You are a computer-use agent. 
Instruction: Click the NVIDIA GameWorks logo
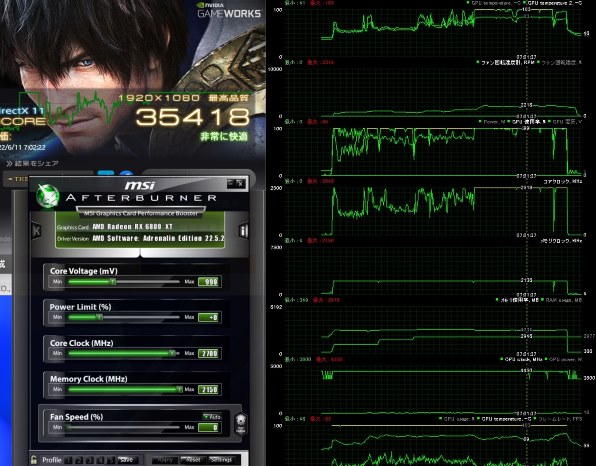point(229,11)
